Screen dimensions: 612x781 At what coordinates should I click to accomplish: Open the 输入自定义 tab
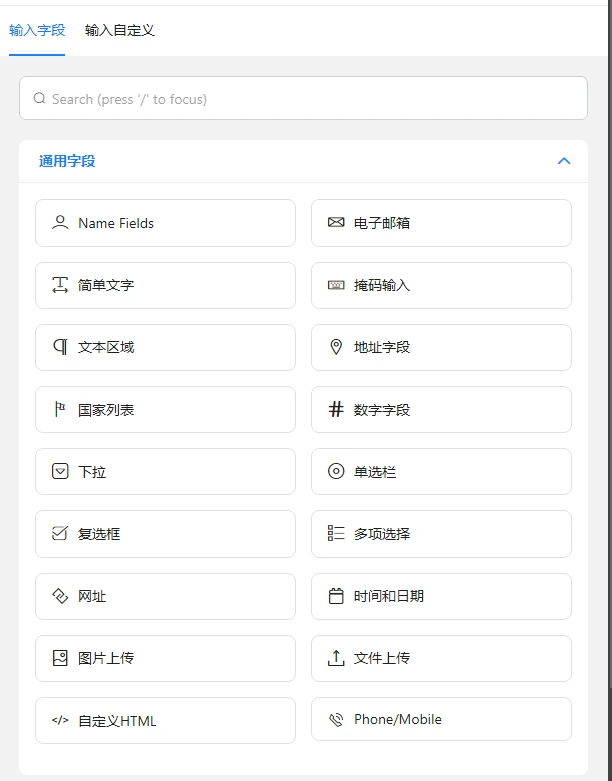click(120, 30)
